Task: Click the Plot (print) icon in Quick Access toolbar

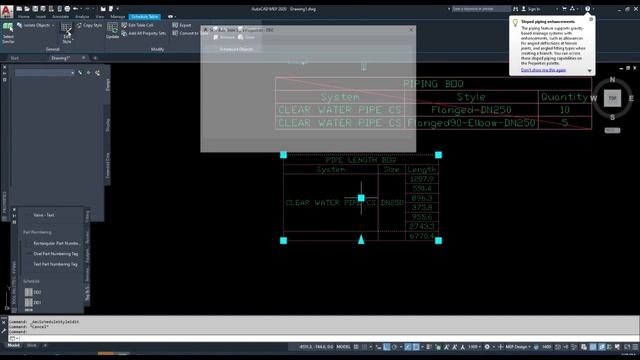Action: [x=67, y=9]
